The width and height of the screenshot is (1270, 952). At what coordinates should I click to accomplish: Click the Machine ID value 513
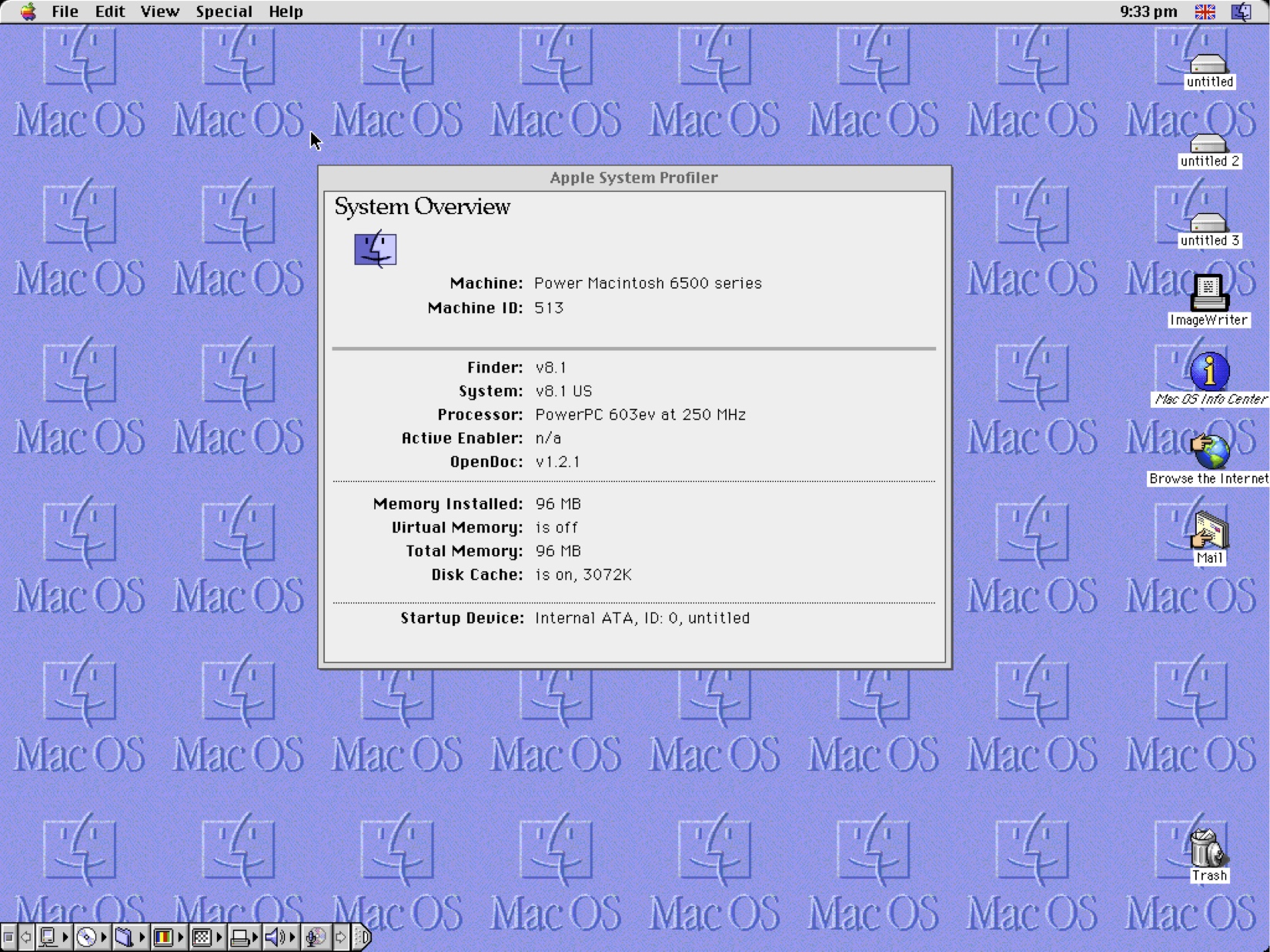click(549, 308)
